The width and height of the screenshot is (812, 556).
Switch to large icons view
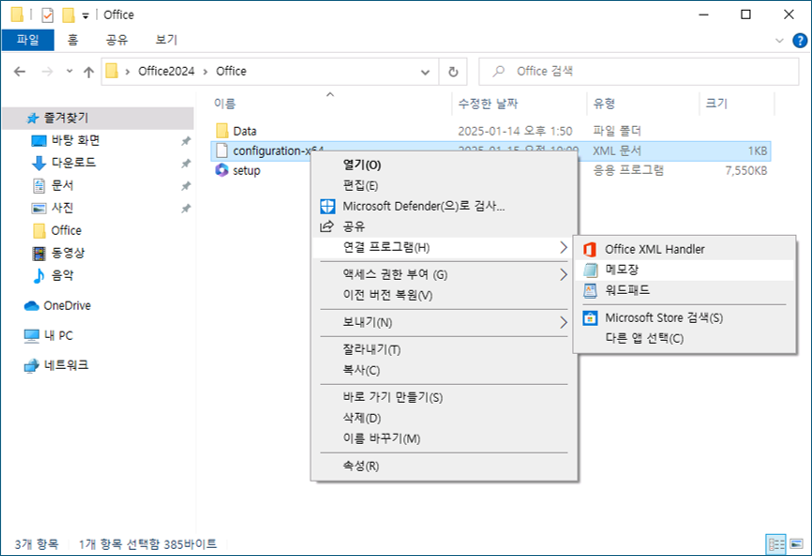(x=797, y=545)
